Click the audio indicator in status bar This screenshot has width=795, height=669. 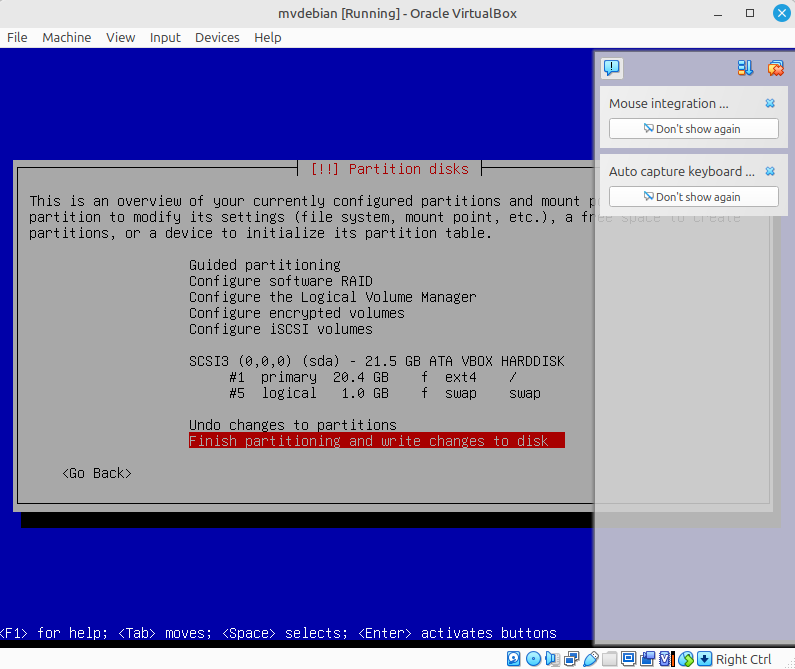pos(552,659)
